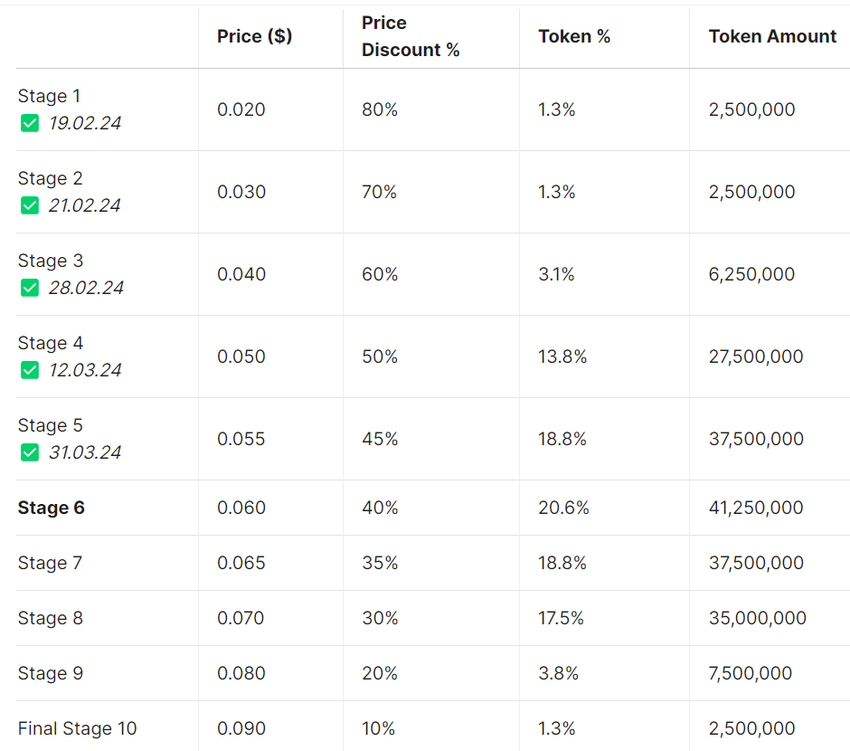
Task: Click the 27,500,000 token amount value
Action: click(x=755, y=356)
